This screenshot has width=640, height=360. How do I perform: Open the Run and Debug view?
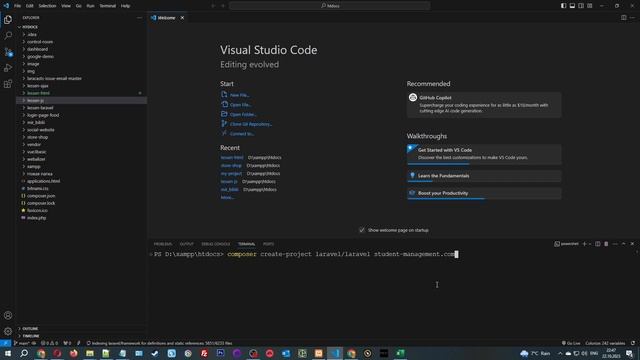(8, 68)
